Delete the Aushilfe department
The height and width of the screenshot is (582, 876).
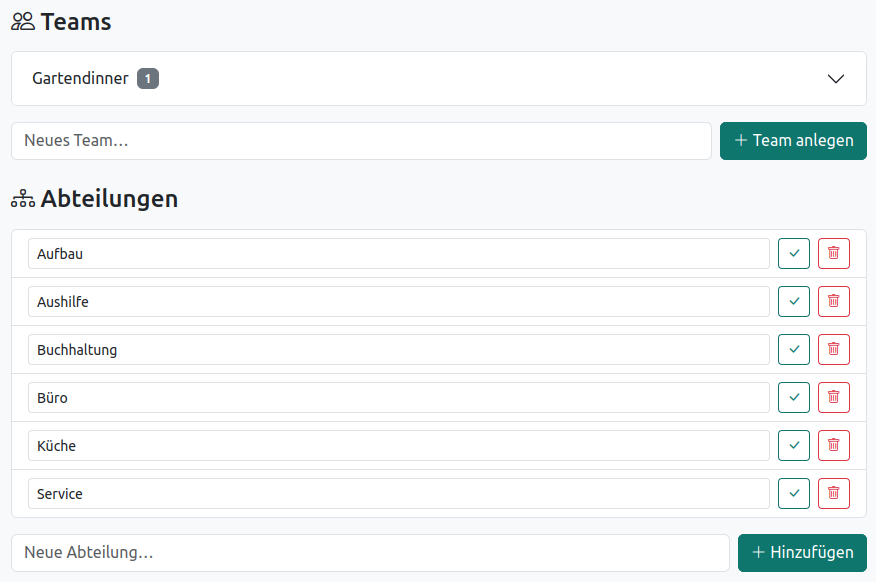click(834, 302)
